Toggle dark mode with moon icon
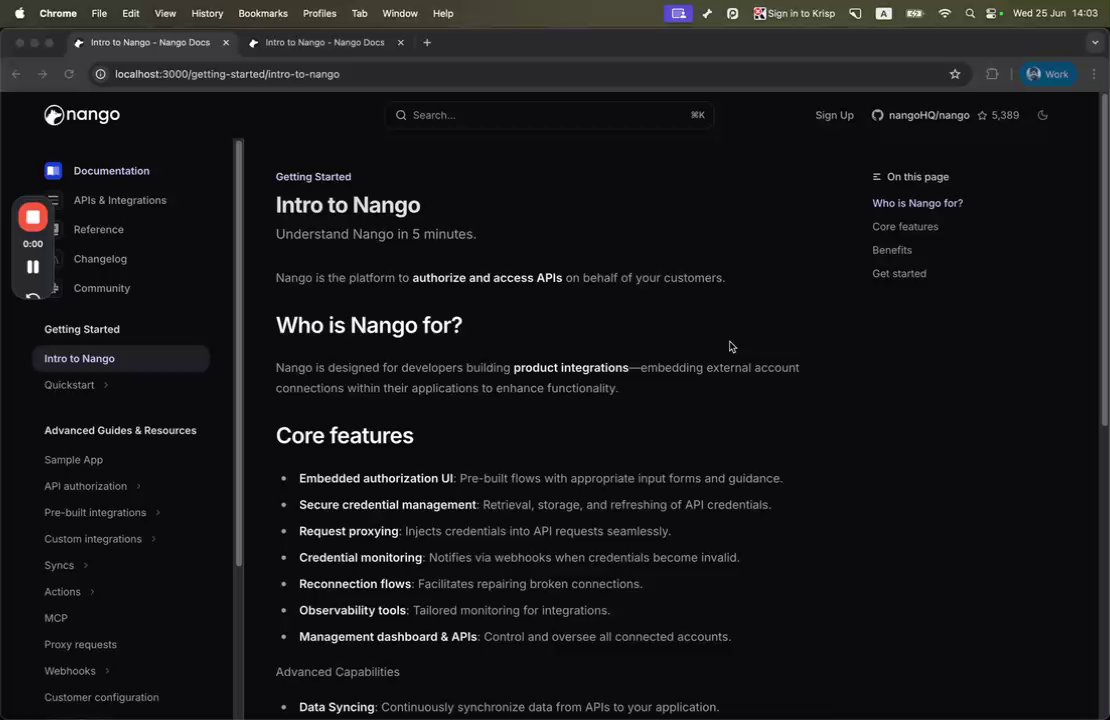 [x=1043, y=115]
